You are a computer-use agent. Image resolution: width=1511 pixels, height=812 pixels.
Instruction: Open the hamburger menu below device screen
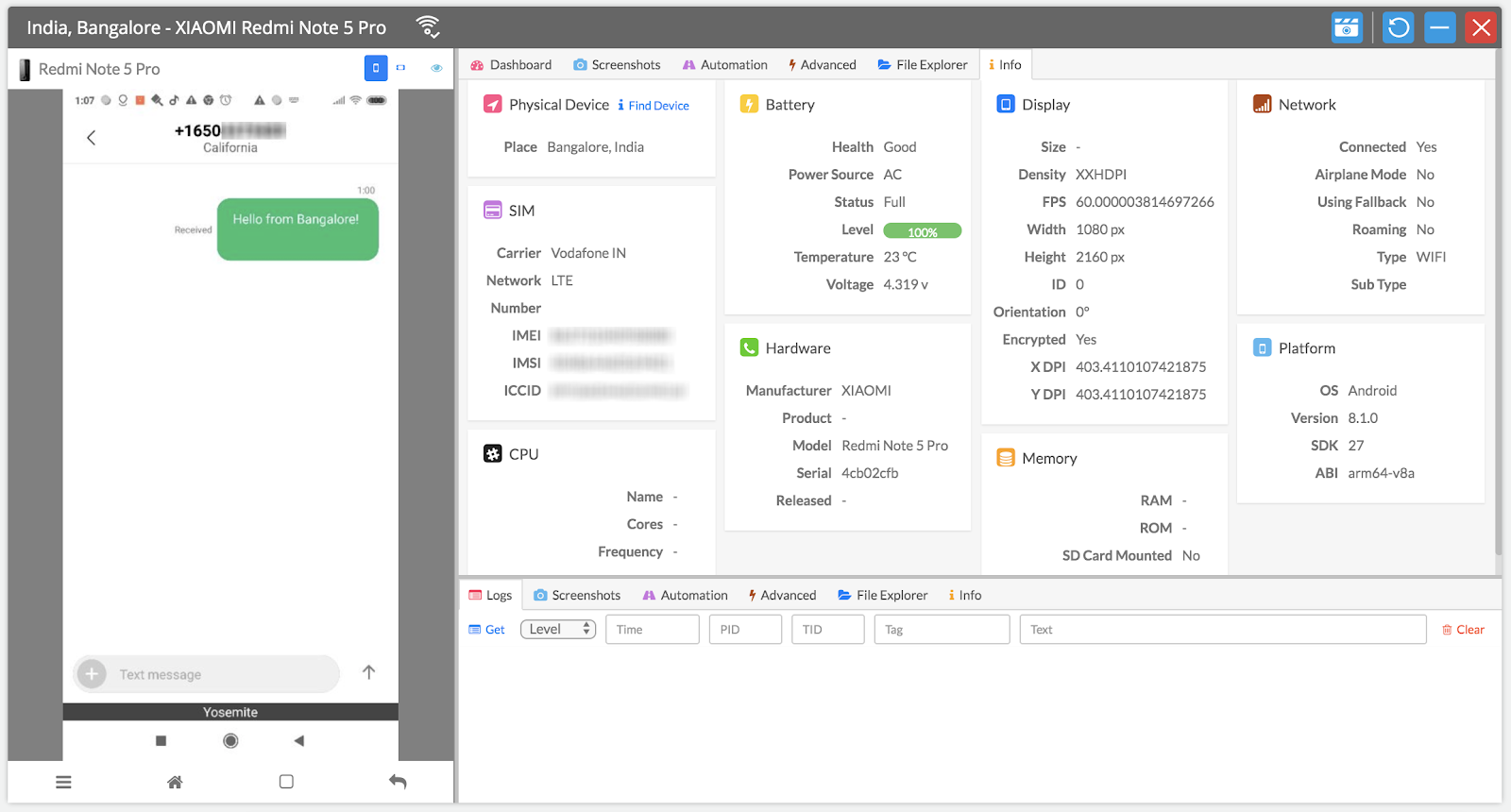tap(63, 782)
